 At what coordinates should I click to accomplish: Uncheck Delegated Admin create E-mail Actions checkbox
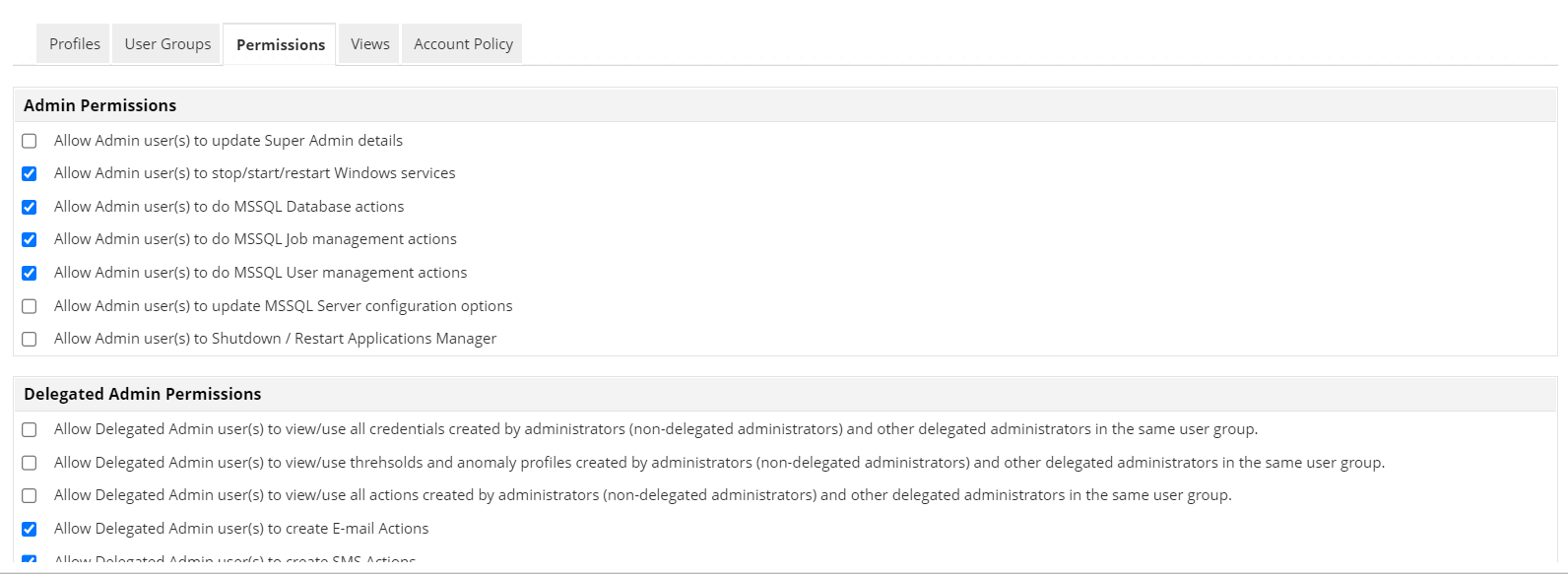click(30, 530)
